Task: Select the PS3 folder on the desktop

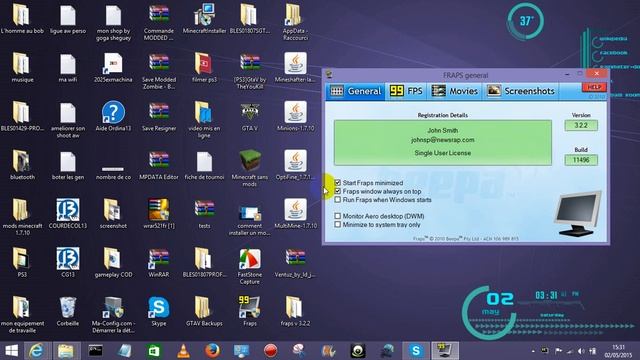Action: (22, 262)
